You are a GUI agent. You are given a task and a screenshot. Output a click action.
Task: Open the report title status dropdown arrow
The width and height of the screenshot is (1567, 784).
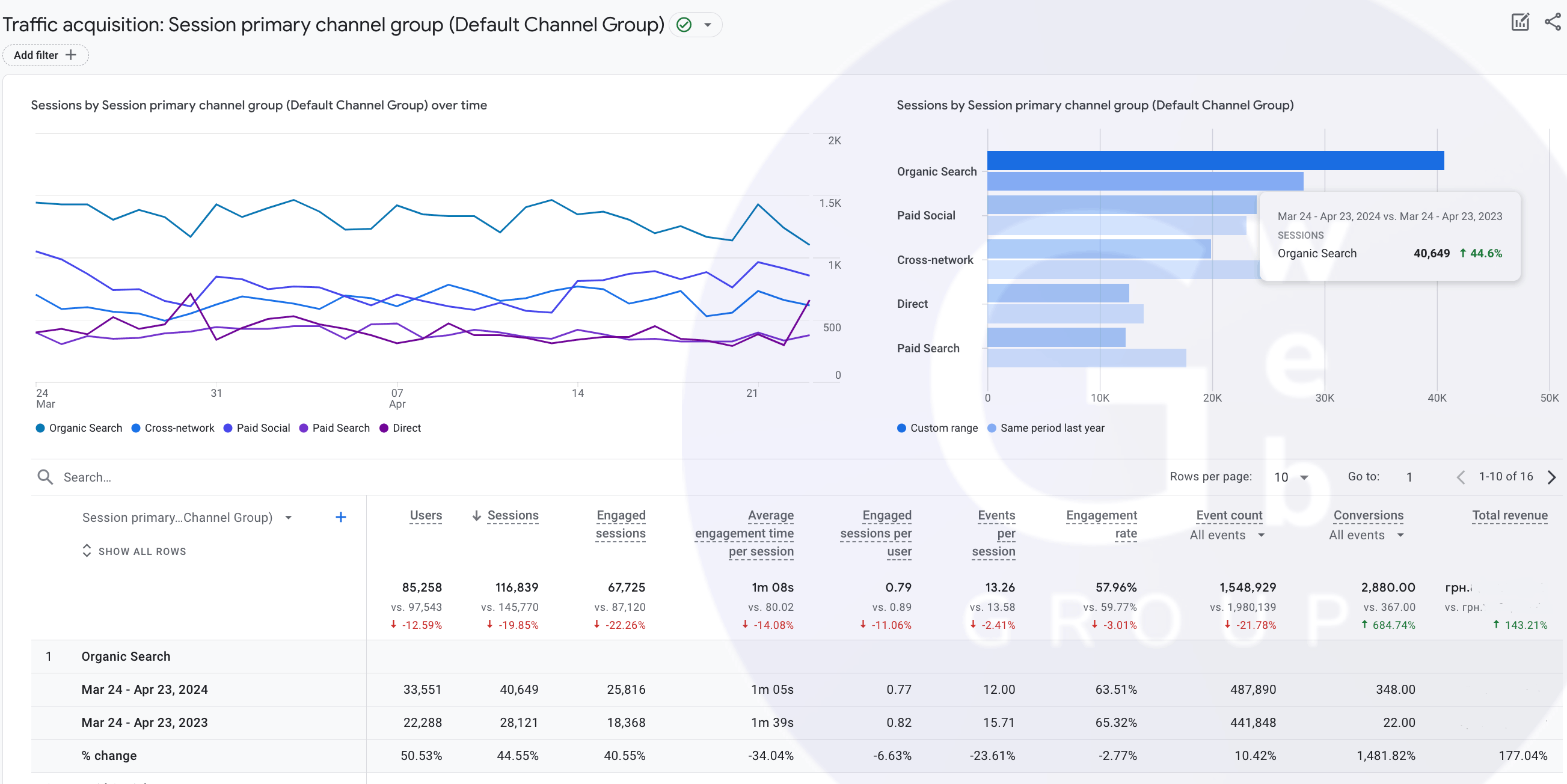708,25
